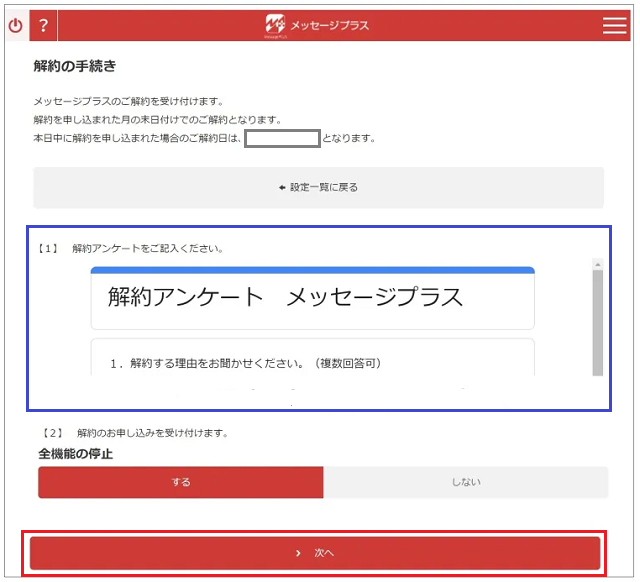Viewport: 640px width, 582px height.
Task: Click the 次へ button
Action: [315, 553]
